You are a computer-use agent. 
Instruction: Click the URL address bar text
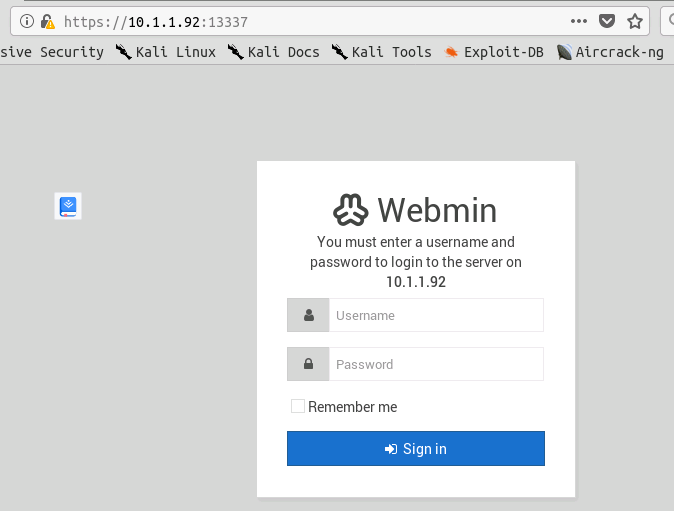click(x=156, y=22)
